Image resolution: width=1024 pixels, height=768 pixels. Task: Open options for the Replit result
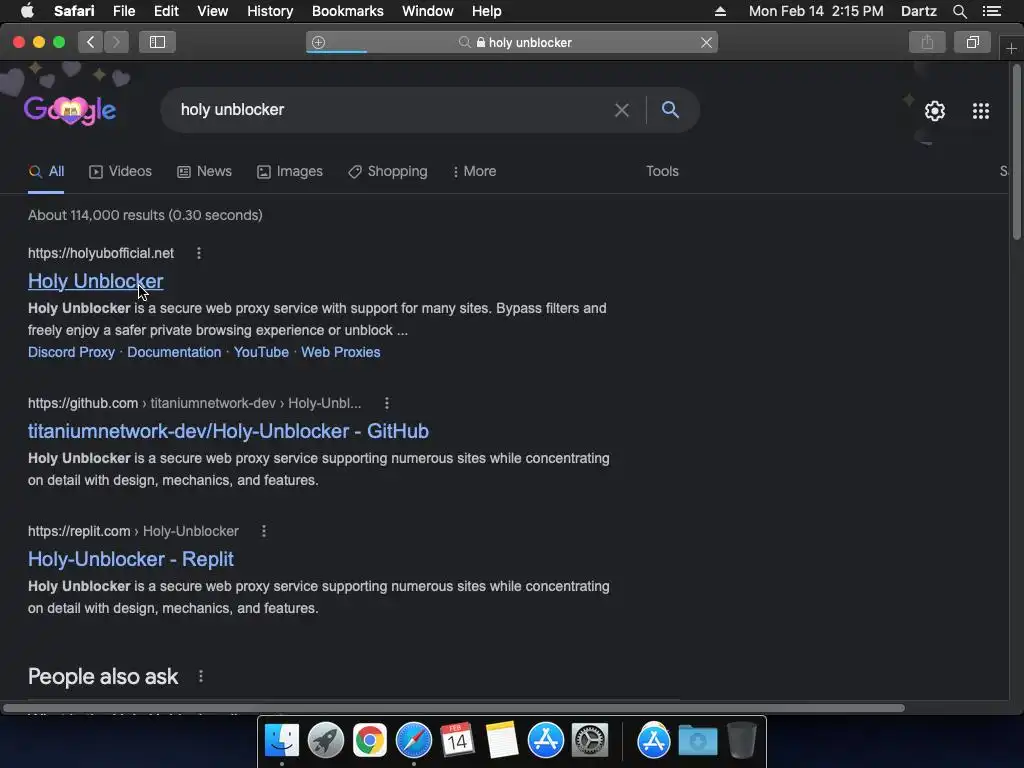point(264,532)
